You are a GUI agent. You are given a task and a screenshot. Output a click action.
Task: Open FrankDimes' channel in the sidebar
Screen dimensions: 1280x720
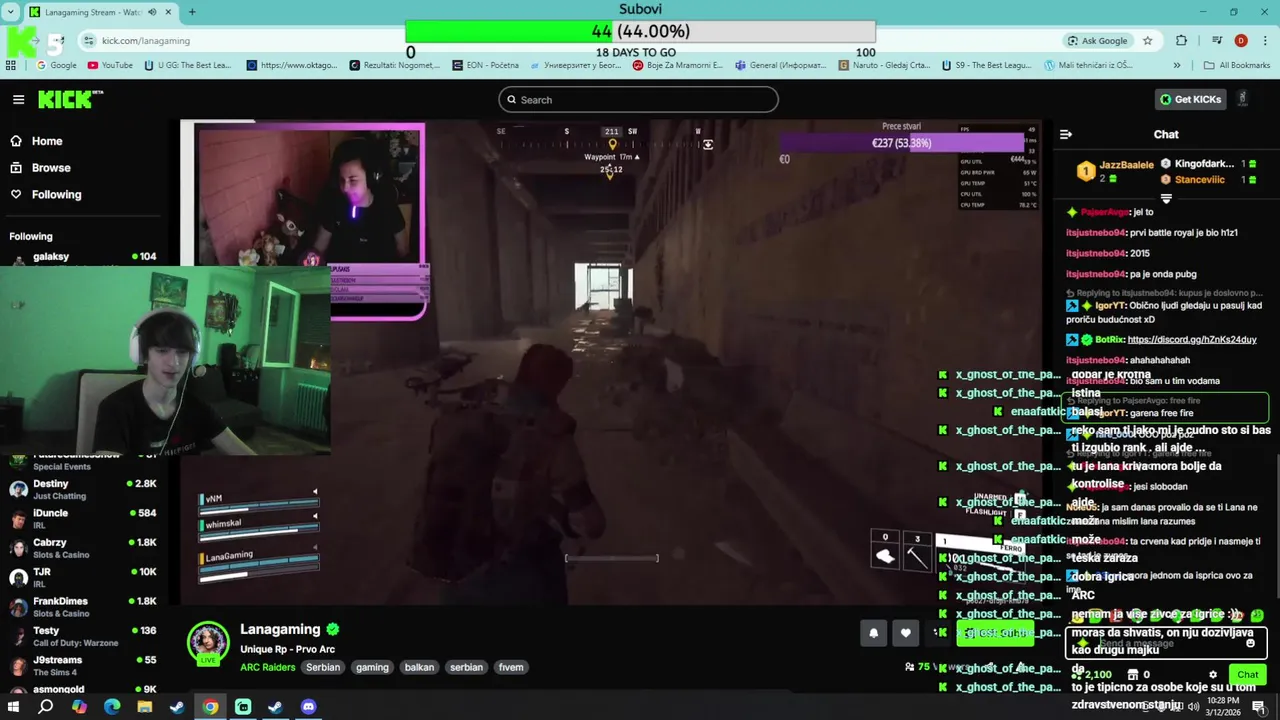pyautogui.click(x=82, y=606)
